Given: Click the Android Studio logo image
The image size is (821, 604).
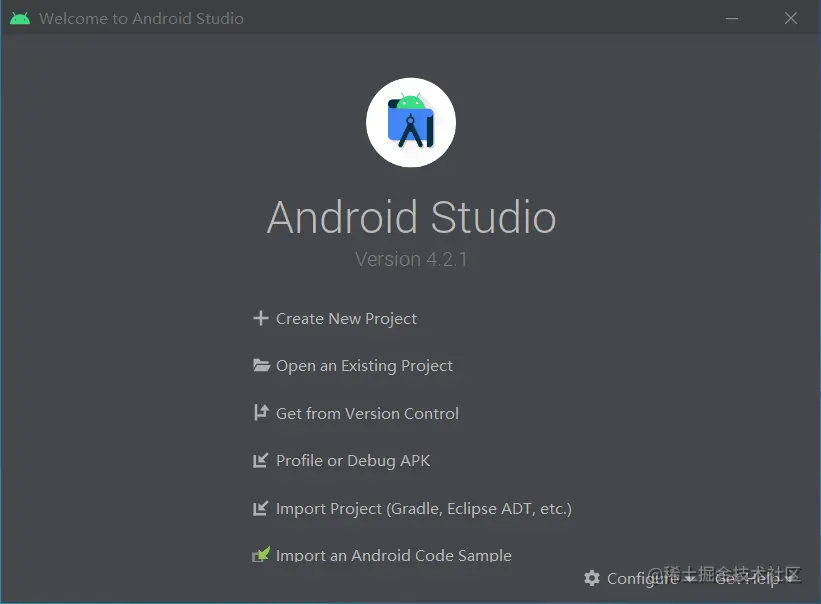Looking at the screenshot, I should [x=411, y=121].
